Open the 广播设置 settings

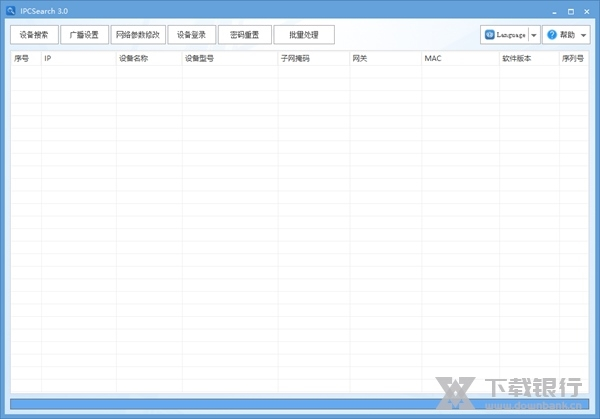click(x=84, y=35)
